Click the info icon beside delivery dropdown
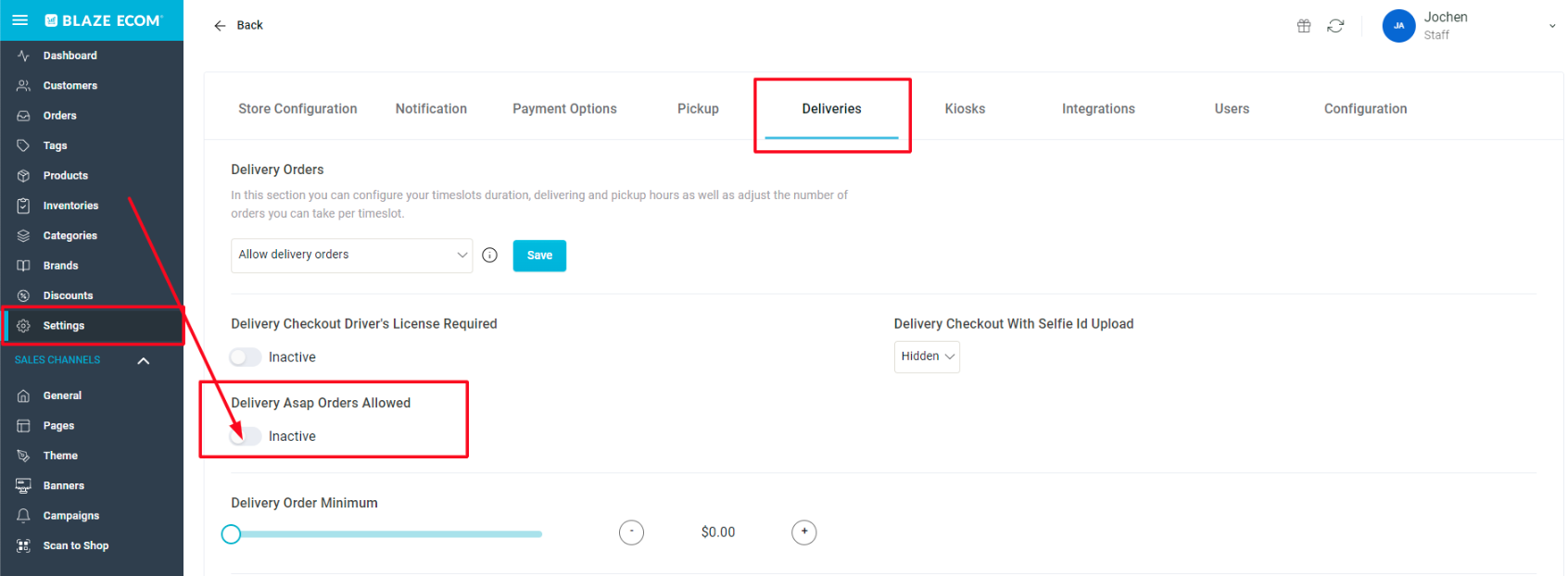 point(490,256)
